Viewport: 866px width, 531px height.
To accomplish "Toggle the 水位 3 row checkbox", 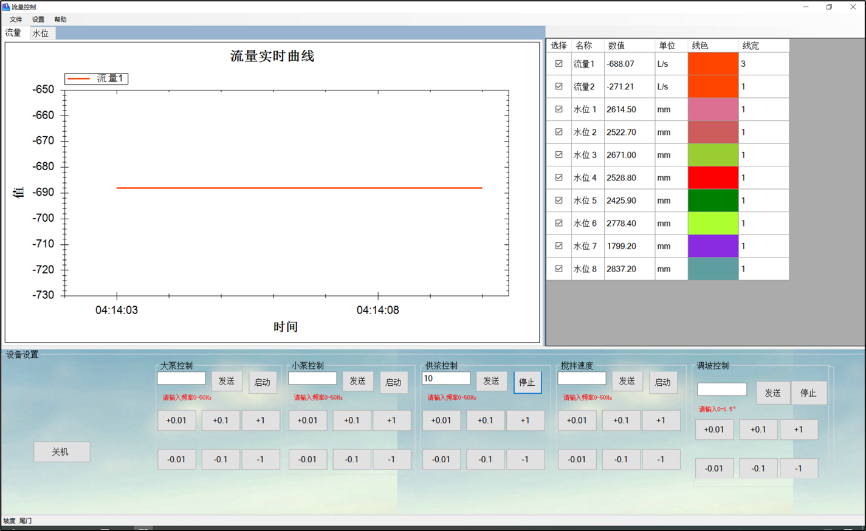I will [x=559, y=155].
